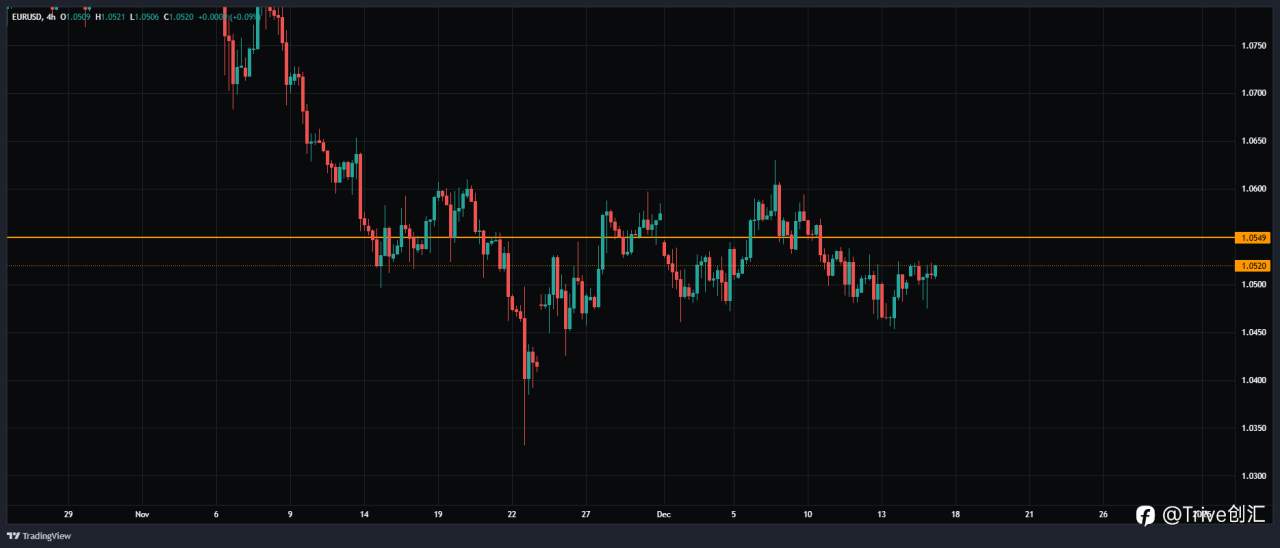Click the 9 date label on time axis
Screen dimensions: 1280x548
(289, 514)
